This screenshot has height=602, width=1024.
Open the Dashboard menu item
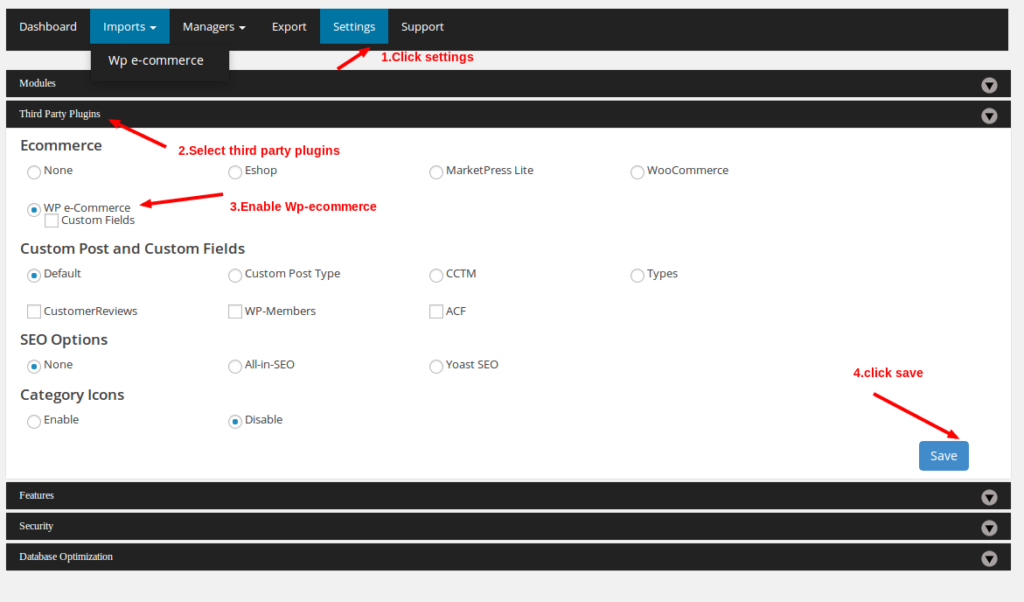[x=48, y=27]
